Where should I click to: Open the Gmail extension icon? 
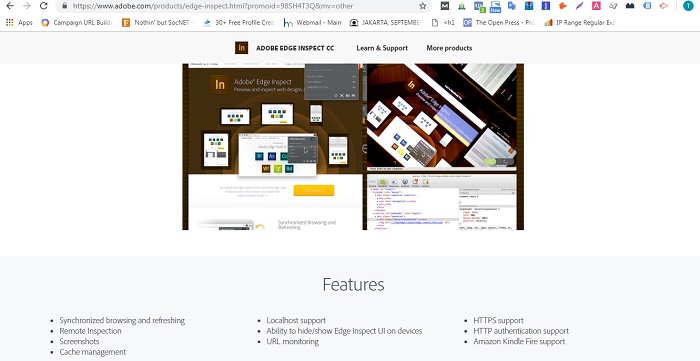click(445, 6)
